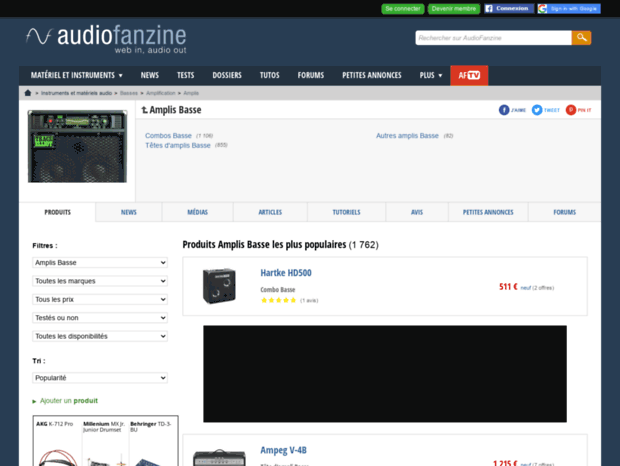
Task: Open AFTV from the red navigation button
Action: 469,75
